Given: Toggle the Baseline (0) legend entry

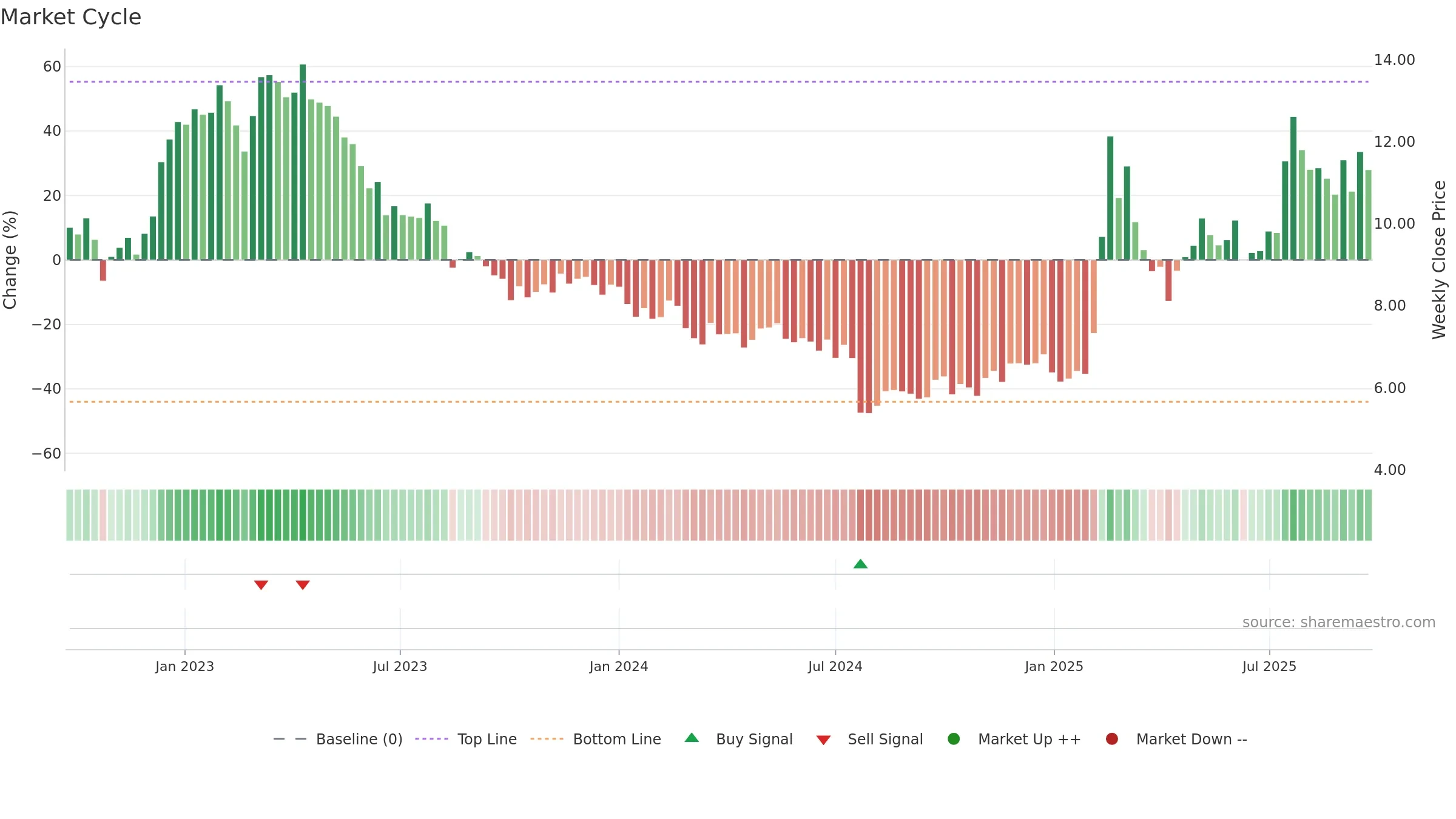Looking at the screenshot, I should tap(338, 739).
